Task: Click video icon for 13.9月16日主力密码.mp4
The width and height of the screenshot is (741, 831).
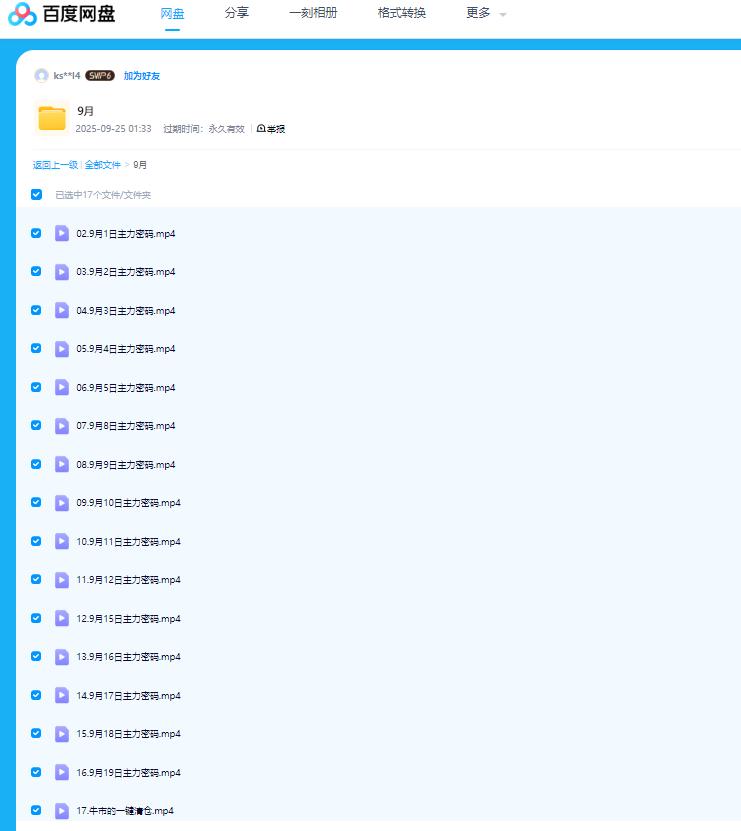Action: (62, 657)
